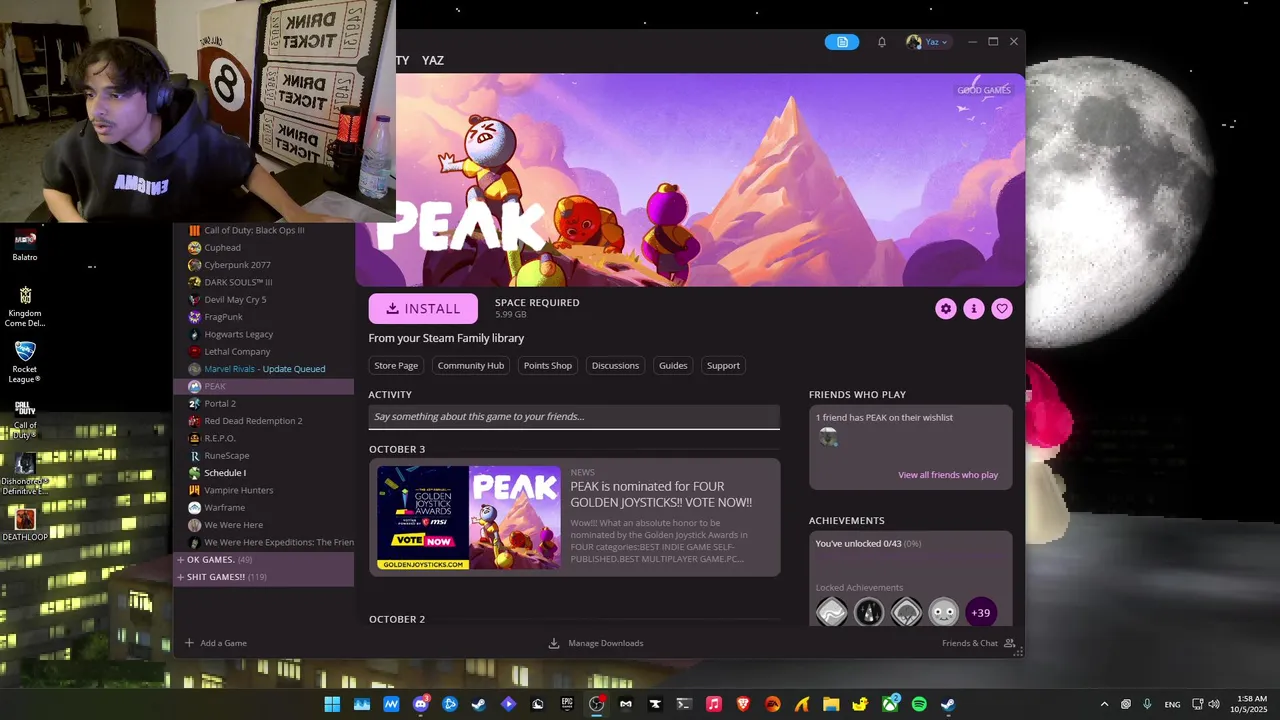This screenshot has height=720, width=1280.
Task: Expand the OK GAMES. collection
Action: [x=264, y=560]
